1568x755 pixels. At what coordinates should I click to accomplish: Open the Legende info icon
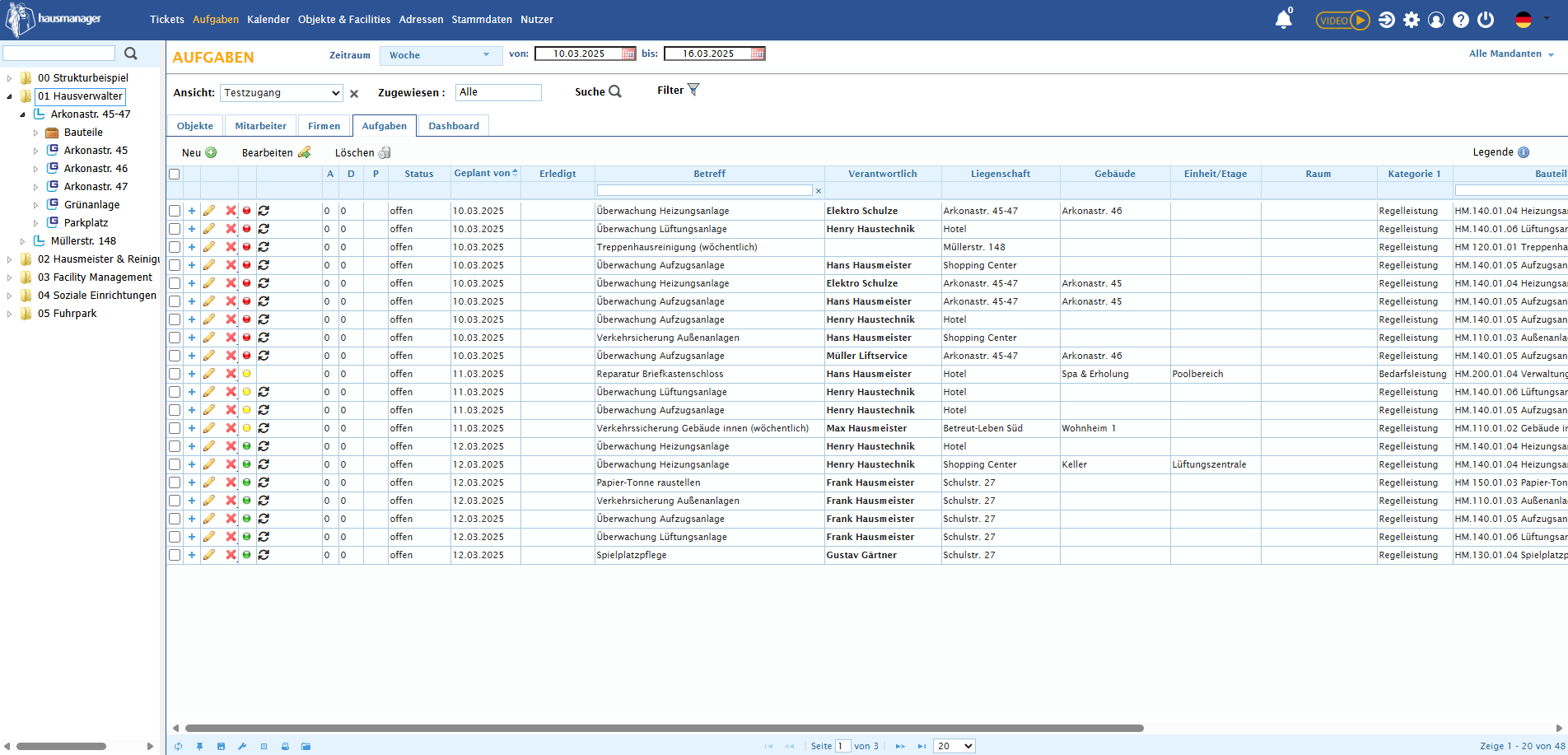coord(1524,152)
